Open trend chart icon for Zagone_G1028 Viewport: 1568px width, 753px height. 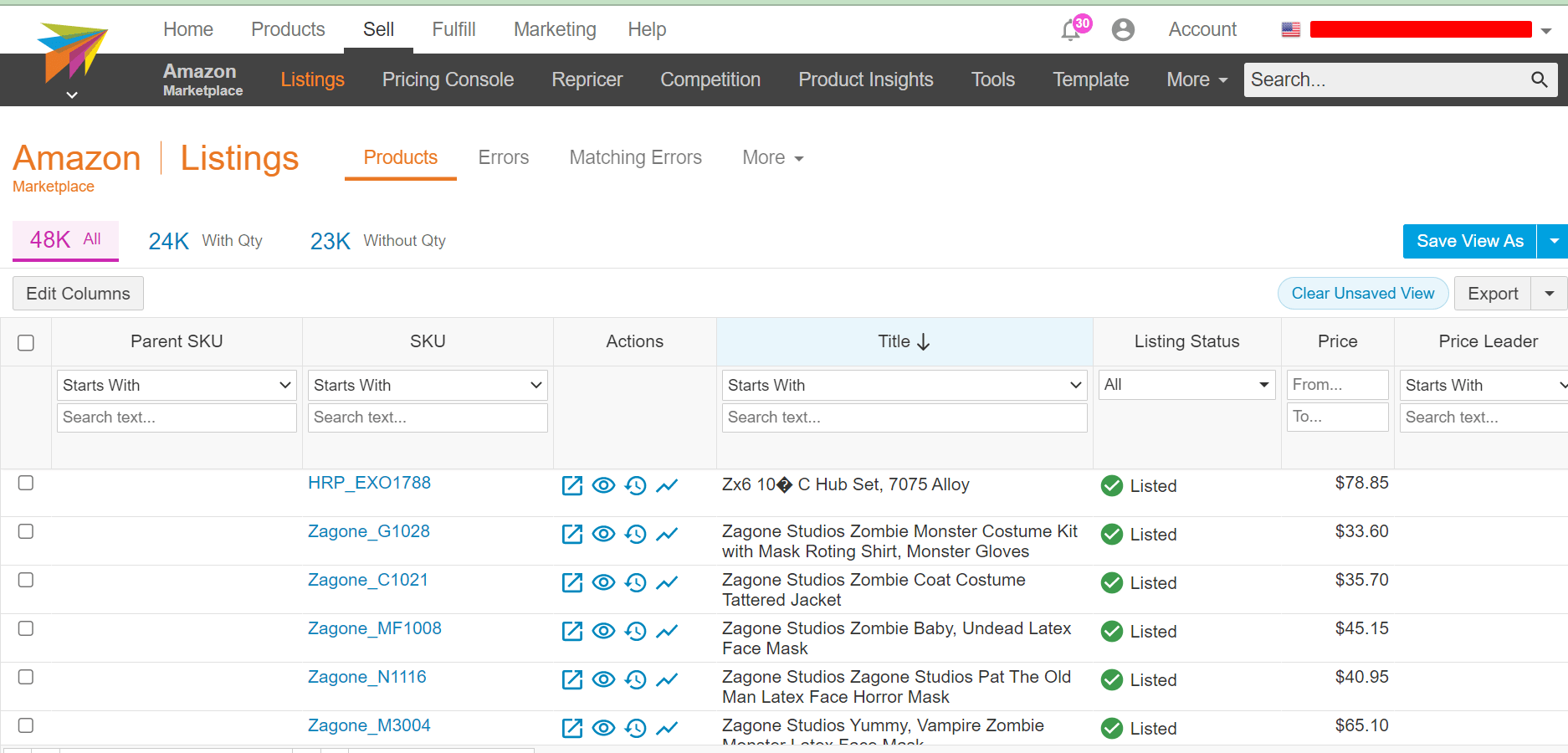[667, 534]
